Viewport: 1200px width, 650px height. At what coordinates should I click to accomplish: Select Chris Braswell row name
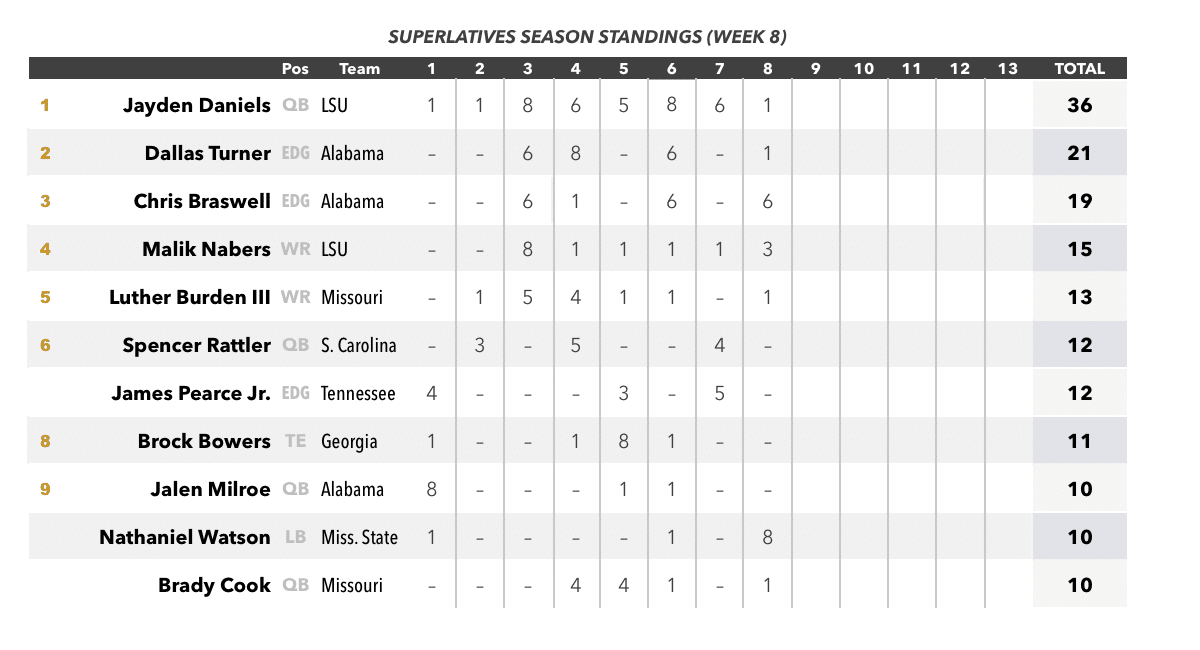coord(202,201)
